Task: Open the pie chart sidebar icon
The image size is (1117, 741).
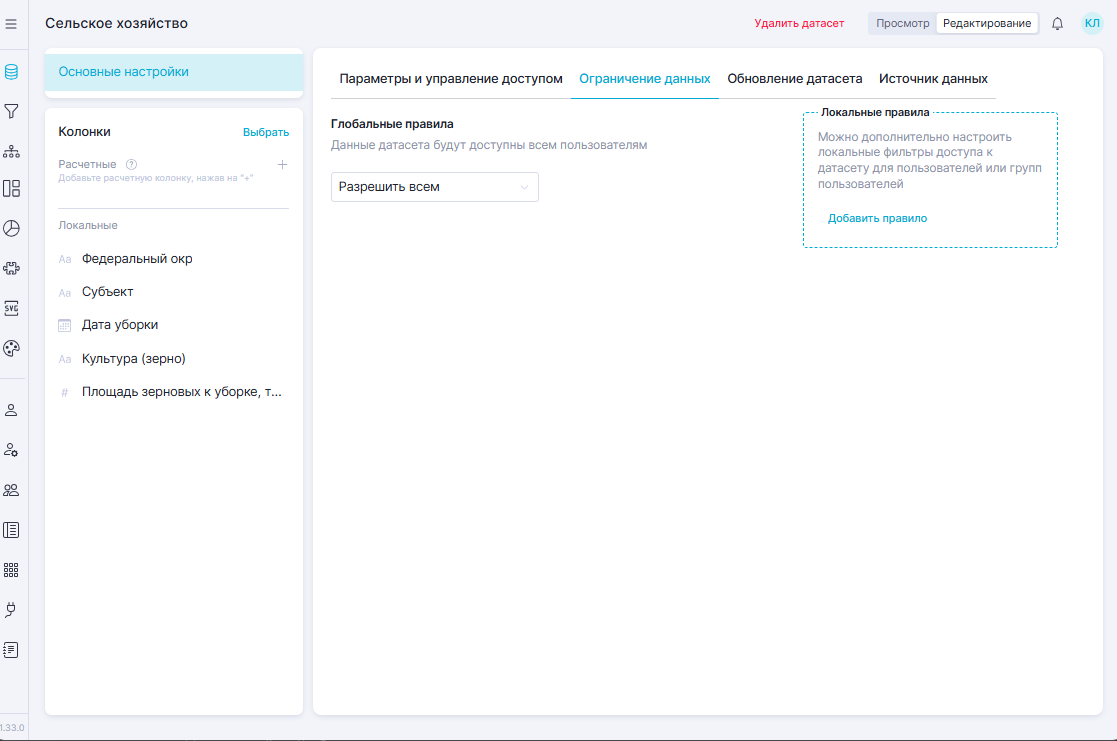Action: pyautogui.click(x=12, y=228)
